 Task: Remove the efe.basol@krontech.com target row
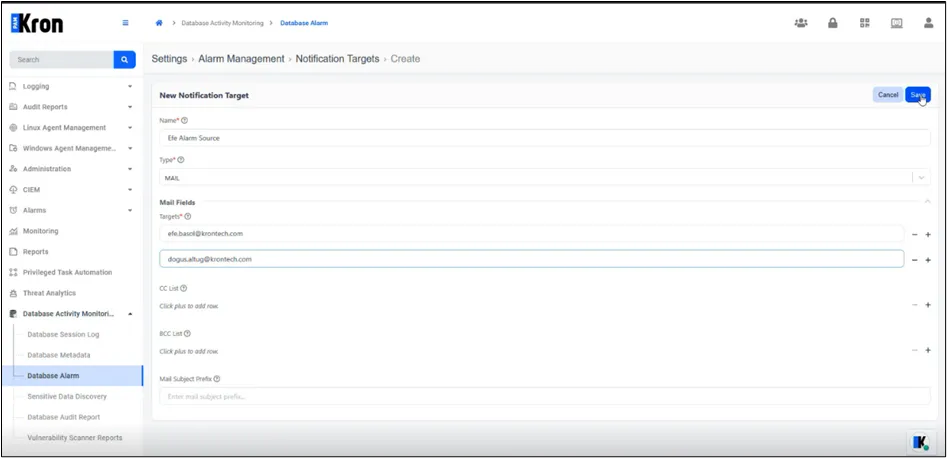(914, 234)
